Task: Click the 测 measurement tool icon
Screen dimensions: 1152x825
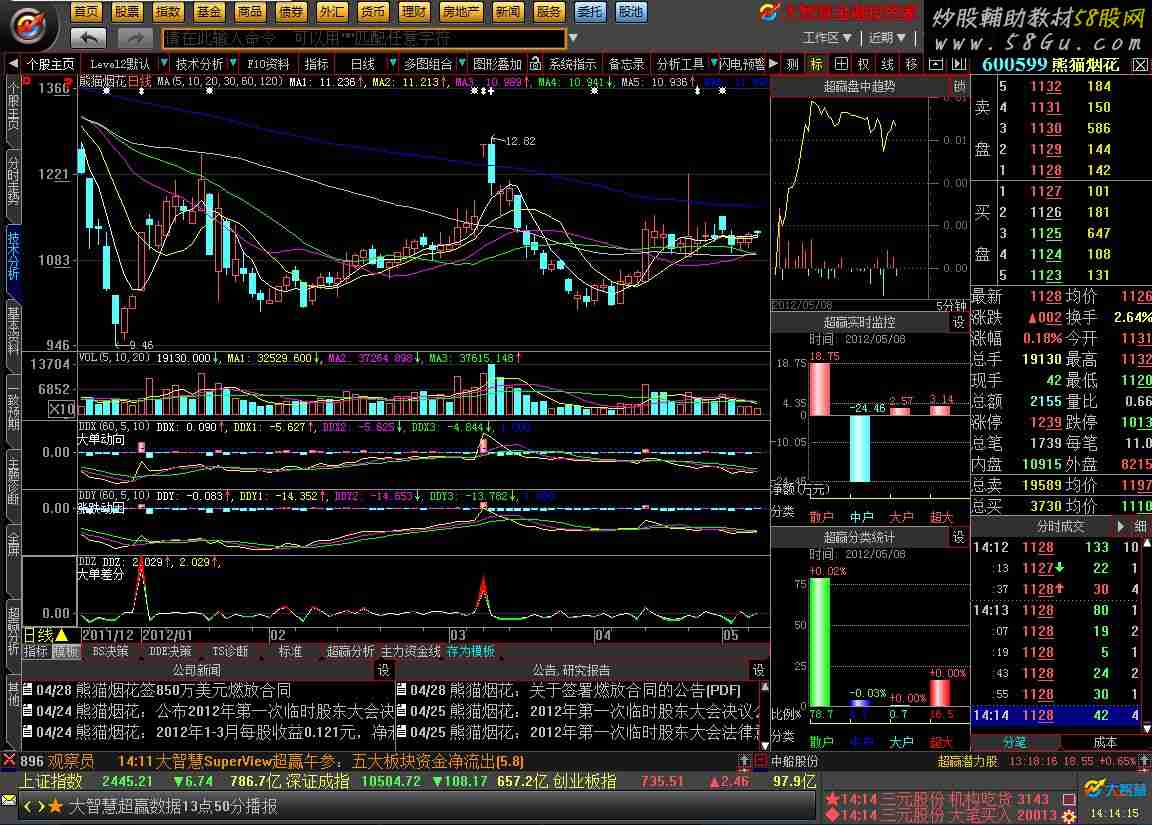Action: (793, 64)
